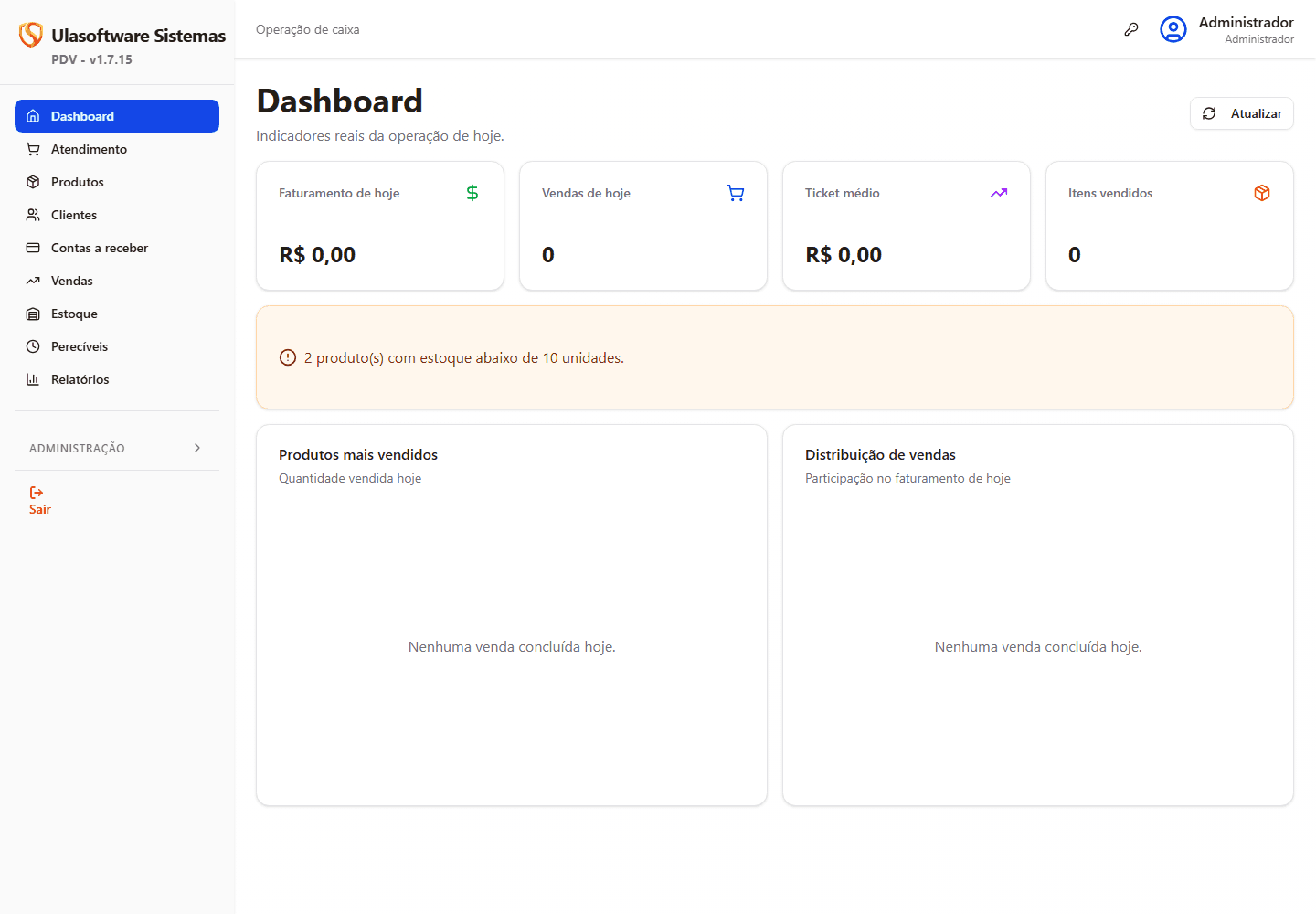Click the Participação no faturamento de hoje subtitle
Screen dimensions: 1316x914
point(907,478)
